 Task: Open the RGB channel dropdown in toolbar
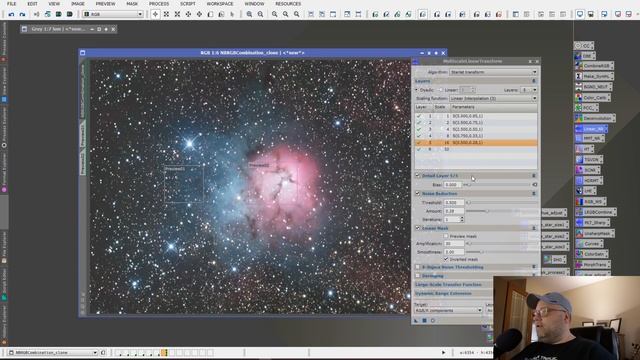tap(113, 14)
